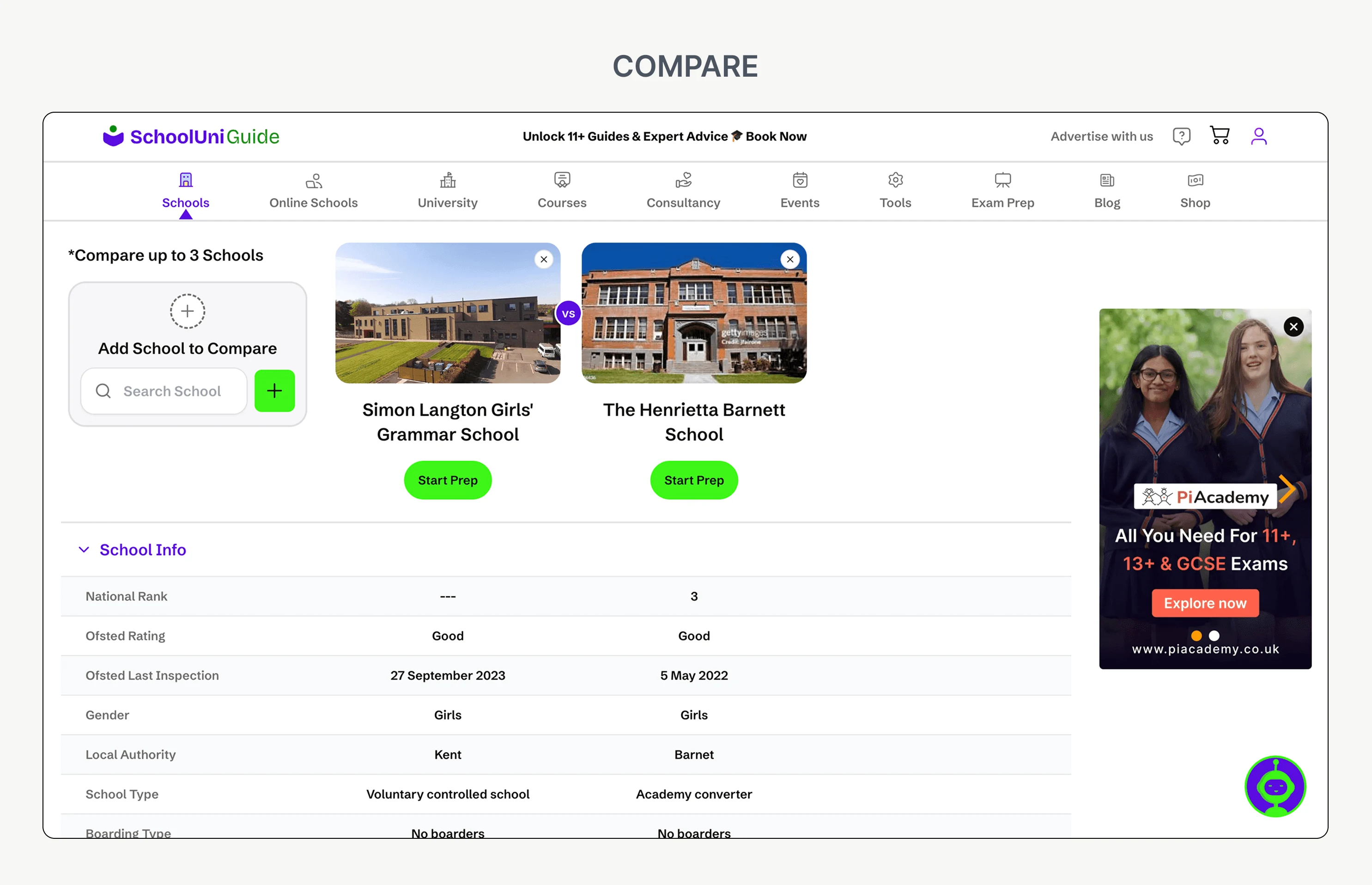The image size is (1372, 885).
Task: Open the shopping cart icon
Action: [x=1220, y=136]
